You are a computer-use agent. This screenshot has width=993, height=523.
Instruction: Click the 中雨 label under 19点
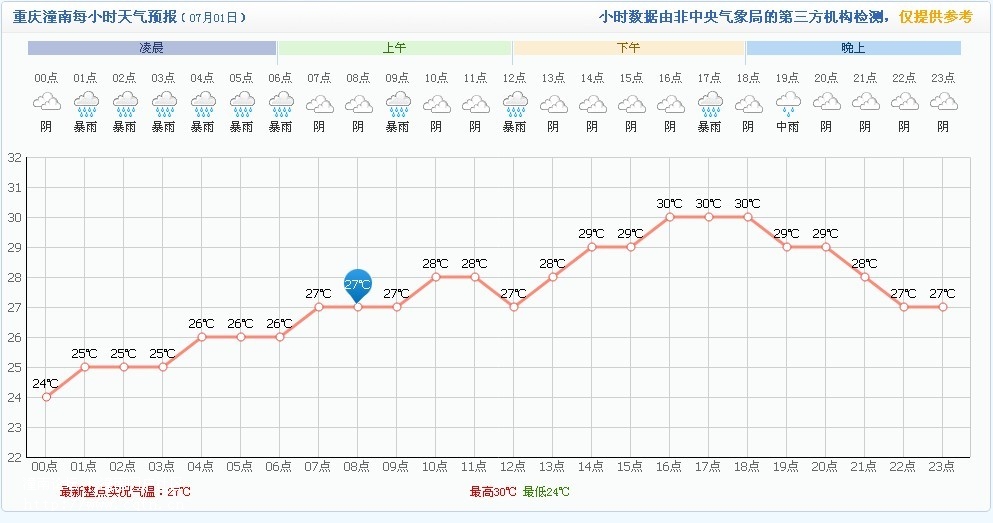point(788,127)
